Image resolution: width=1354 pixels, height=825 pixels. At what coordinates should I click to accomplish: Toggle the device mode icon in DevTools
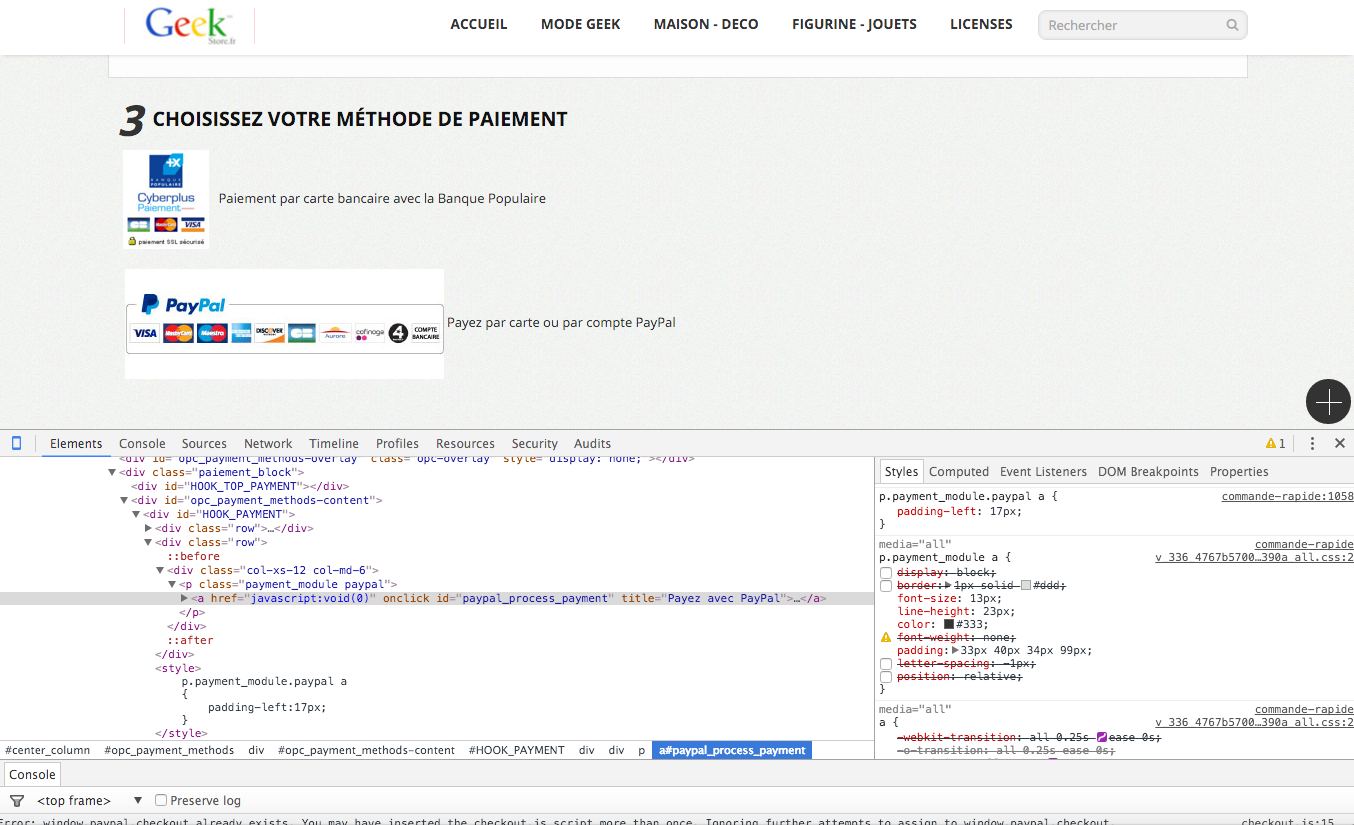click(16, 443)
